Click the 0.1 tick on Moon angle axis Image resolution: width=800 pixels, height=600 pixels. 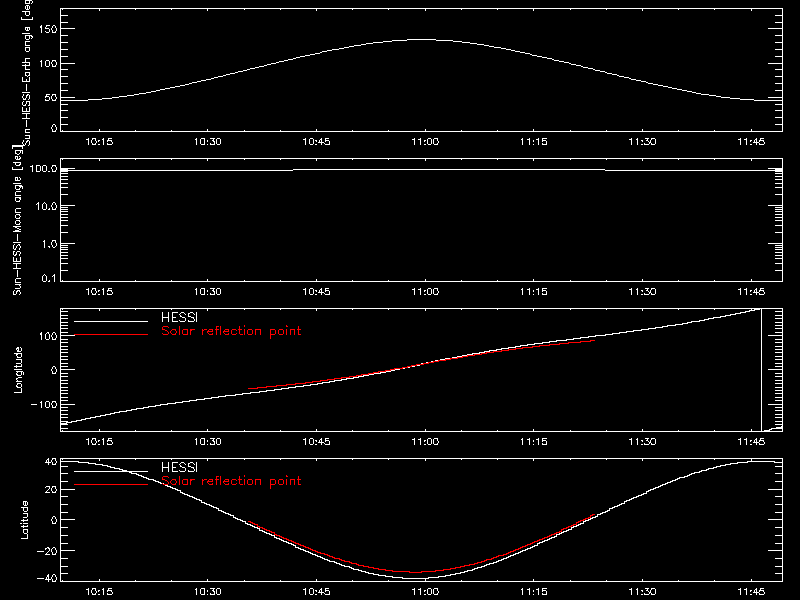pos(49,278)
